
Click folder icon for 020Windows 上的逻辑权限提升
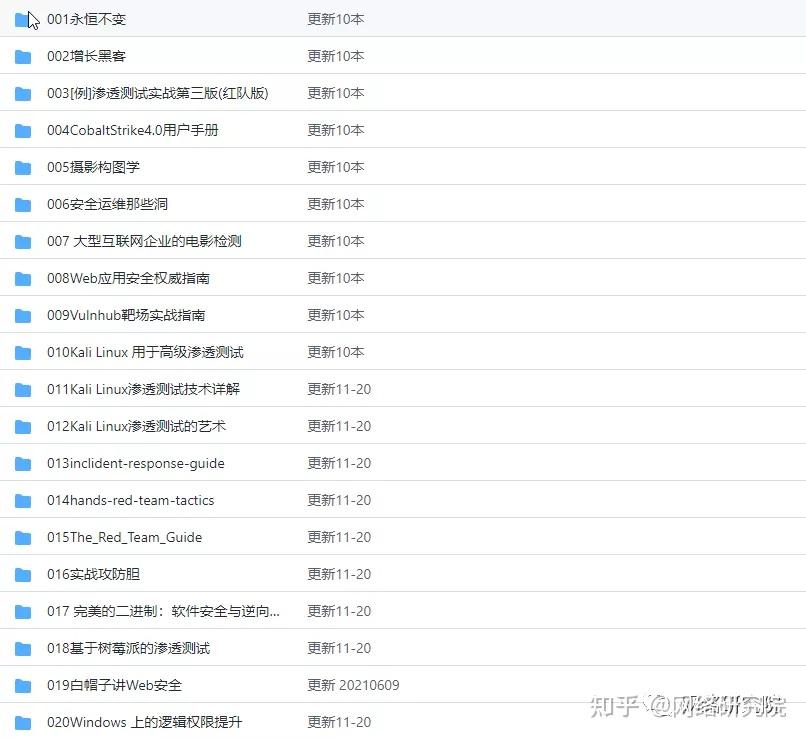[23, 723]
